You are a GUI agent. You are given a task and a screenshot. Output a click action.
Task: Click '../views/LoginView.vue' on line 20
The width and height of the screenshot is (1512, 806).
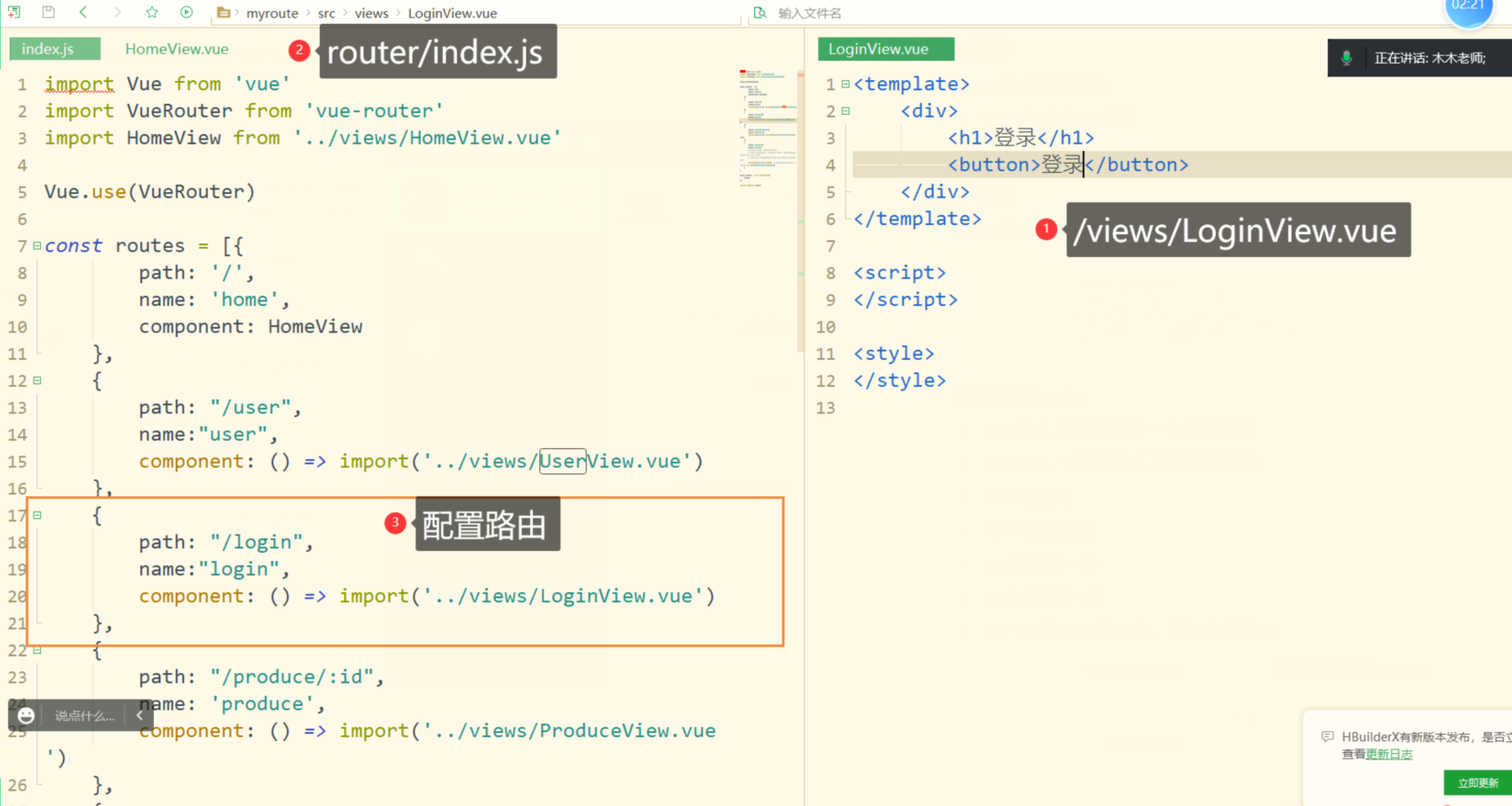[x=564, y=597]
